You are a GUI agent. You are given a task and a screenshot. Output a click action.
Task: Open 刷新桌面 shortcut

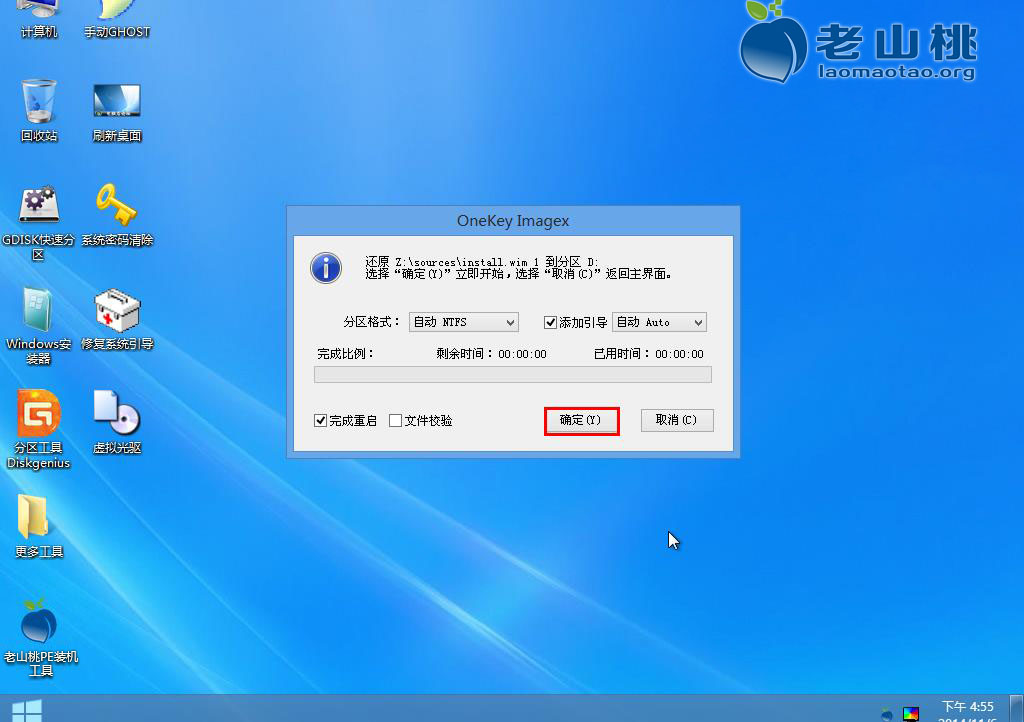click(x=117, y=100)
